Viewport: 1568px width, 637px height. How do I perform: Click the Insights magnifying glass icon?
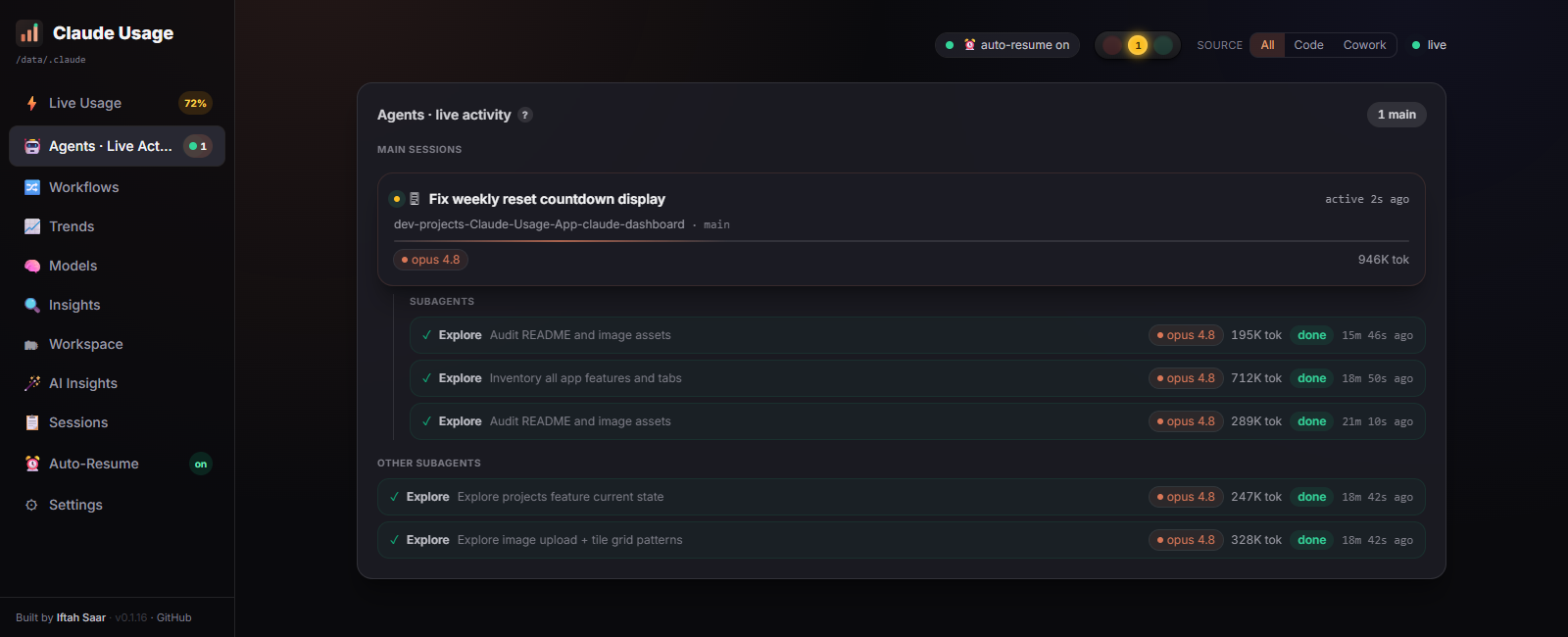pos(32,305)
